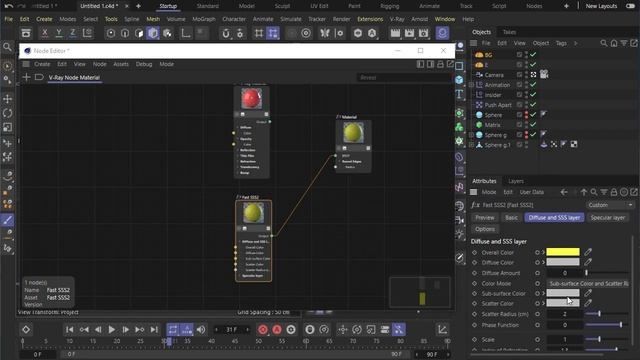Click Render View clapperboard icon

[395, 33]
